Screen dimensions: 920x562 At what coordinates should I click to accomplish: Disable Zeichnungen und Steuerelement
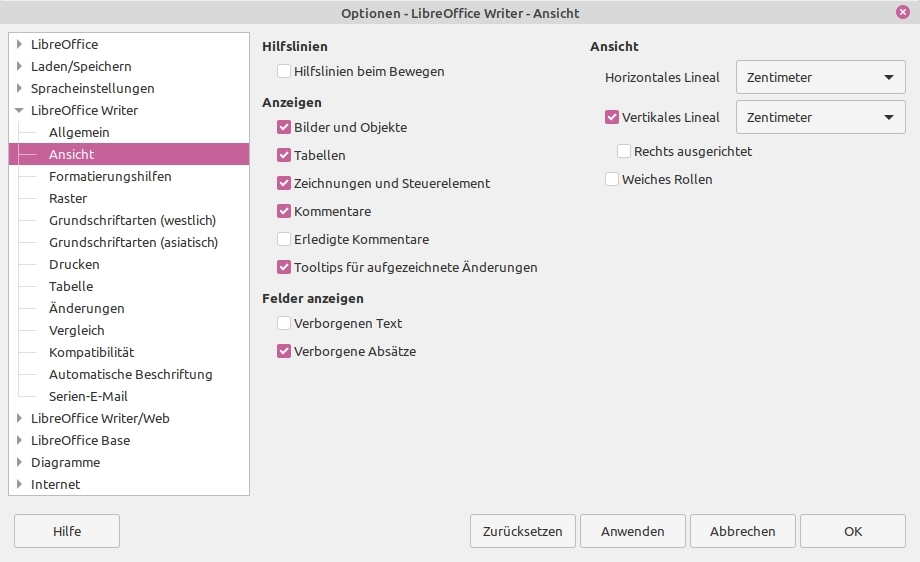click(284, 183)
